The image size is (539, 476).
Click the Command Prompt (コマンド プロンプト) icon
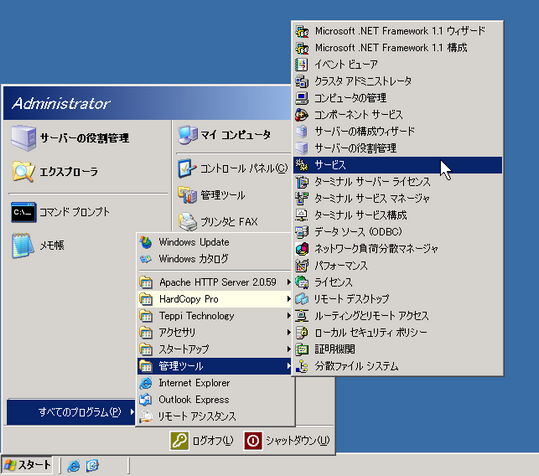click(23, 212)
